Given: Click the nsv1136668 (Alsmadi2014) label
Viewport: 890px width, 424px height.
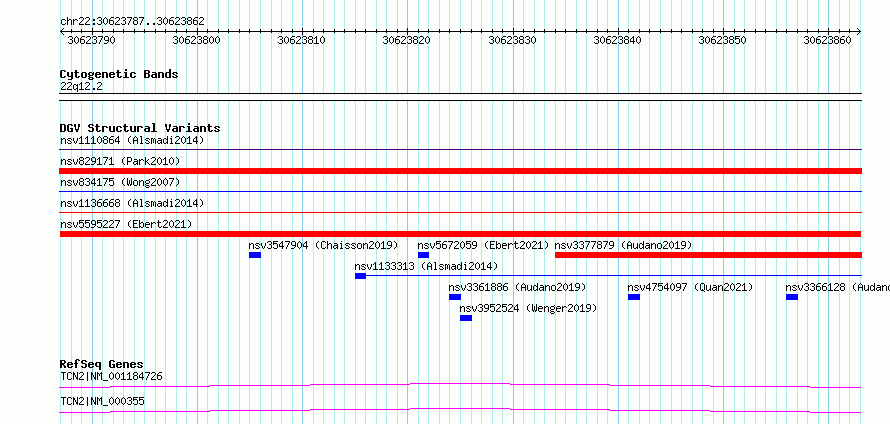Looking at the screenshot, I should click(x=132, y=203).
